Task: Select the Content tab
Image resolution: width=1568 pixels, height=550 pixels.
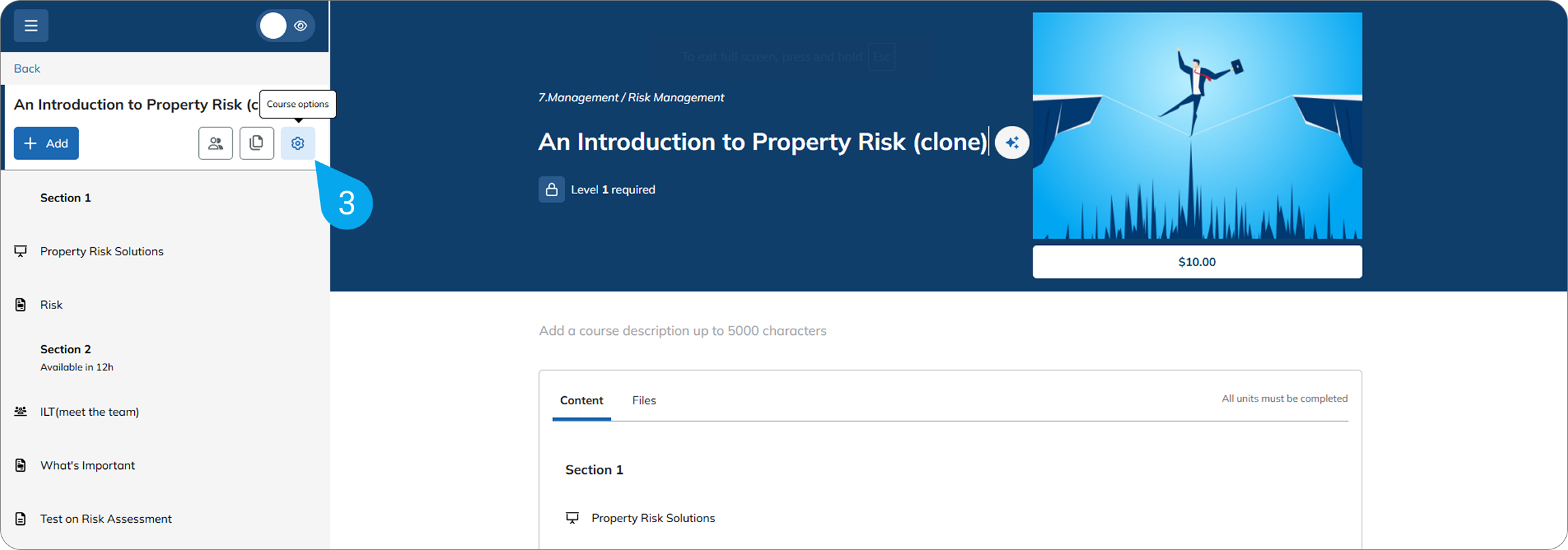Action: click(x=581, y=400)
